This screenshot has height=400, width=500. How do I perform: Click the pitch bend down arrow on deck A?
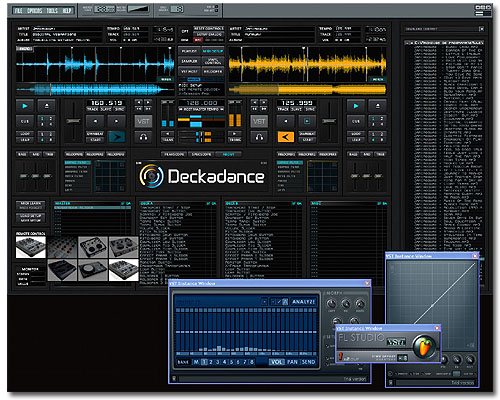coord(95,122)
